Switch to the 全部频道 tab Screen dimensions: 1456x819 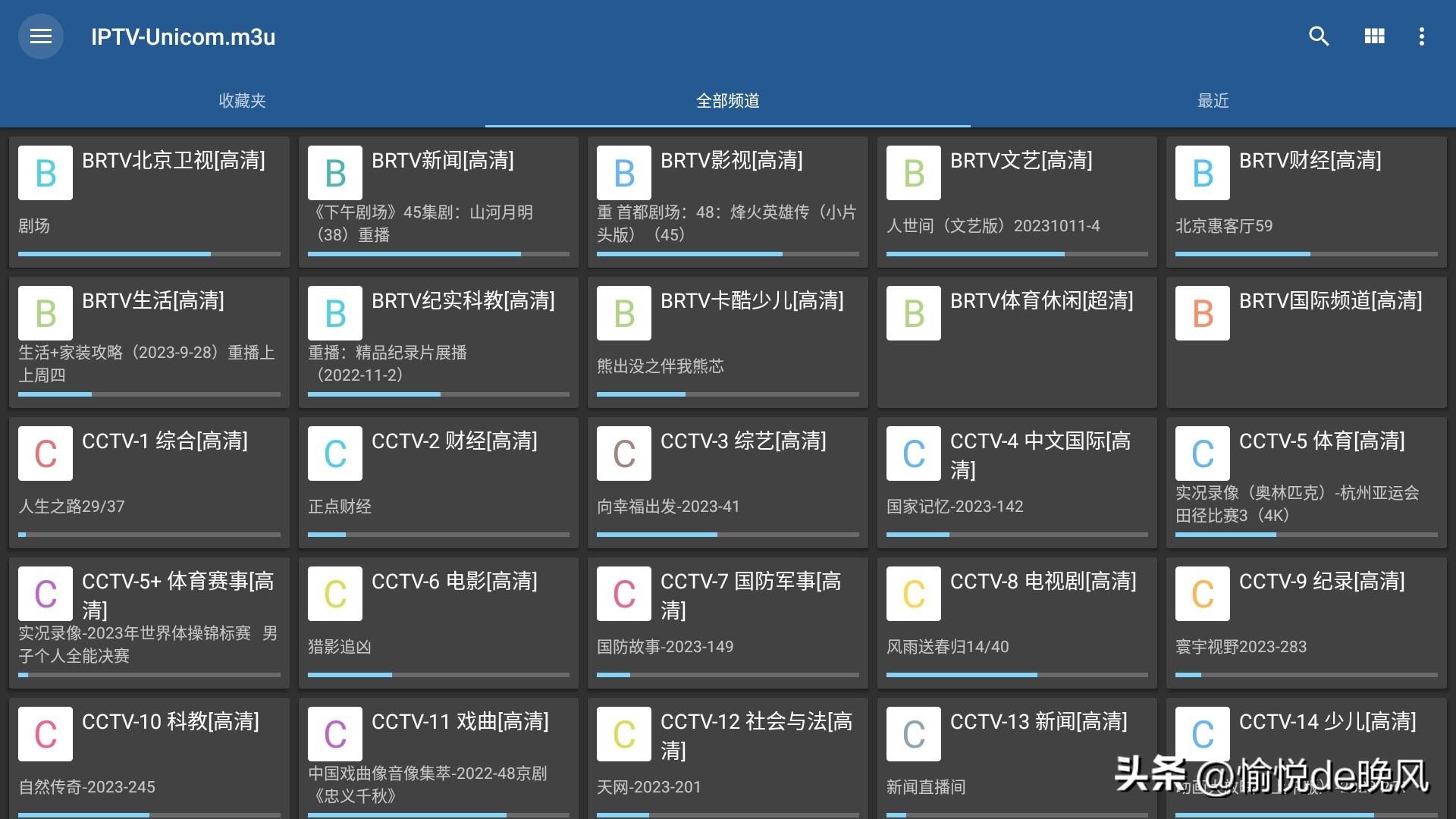[728, 100]
